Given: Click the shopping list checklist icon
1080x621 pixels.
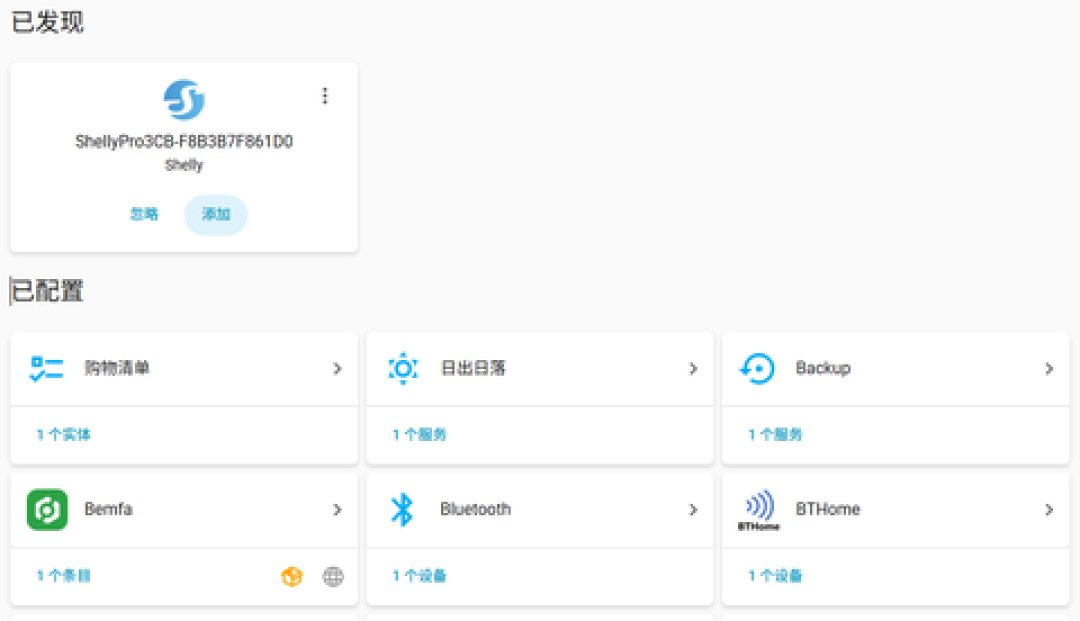Looking at the screenshot, I should 47,369.
